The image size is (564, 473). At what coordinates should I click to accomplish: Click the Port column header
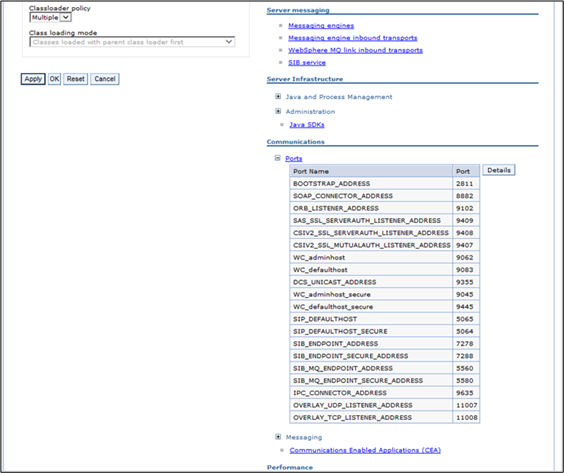click(466, 171)
